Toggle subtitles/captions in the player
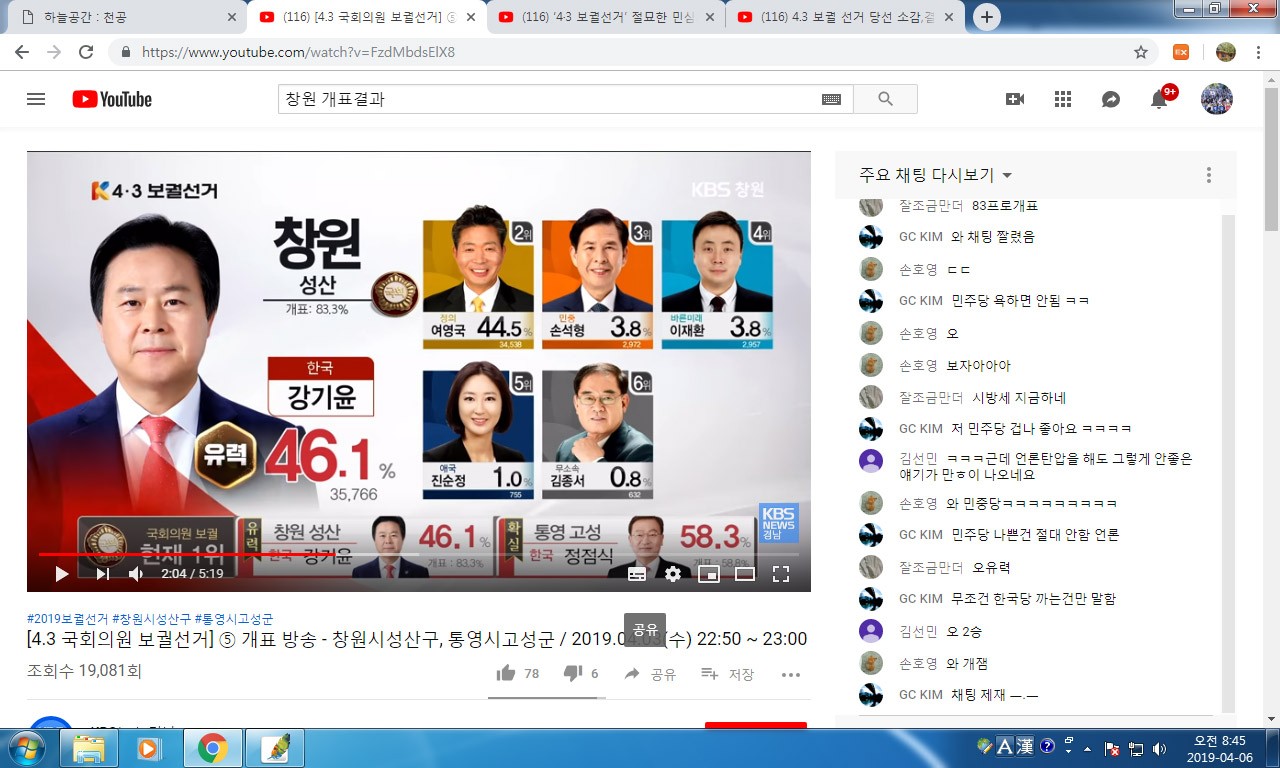This screenshot has height=768, width=1280. point(637,574)
